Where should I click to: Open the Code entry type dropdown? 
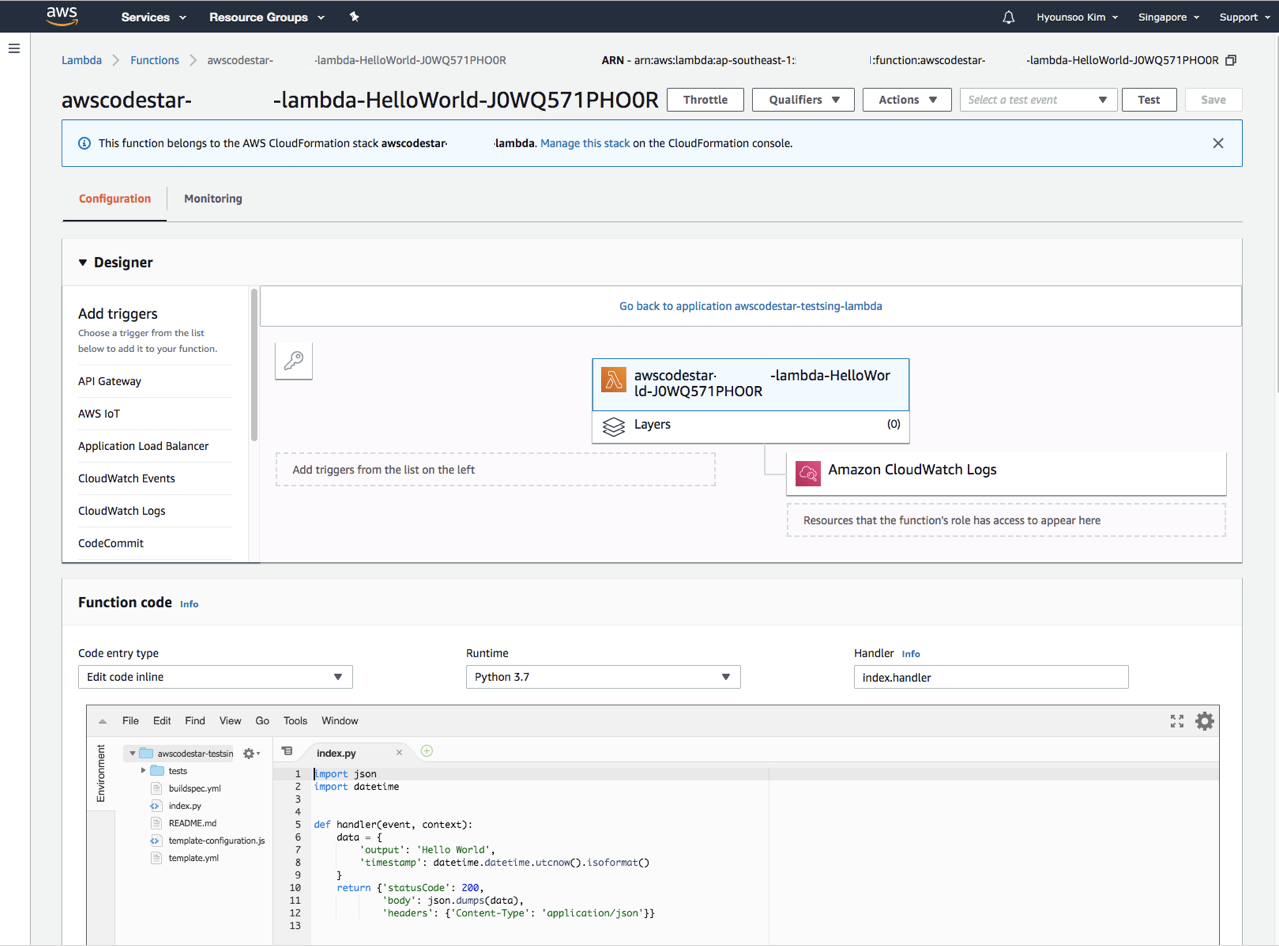tap(215, 677)
